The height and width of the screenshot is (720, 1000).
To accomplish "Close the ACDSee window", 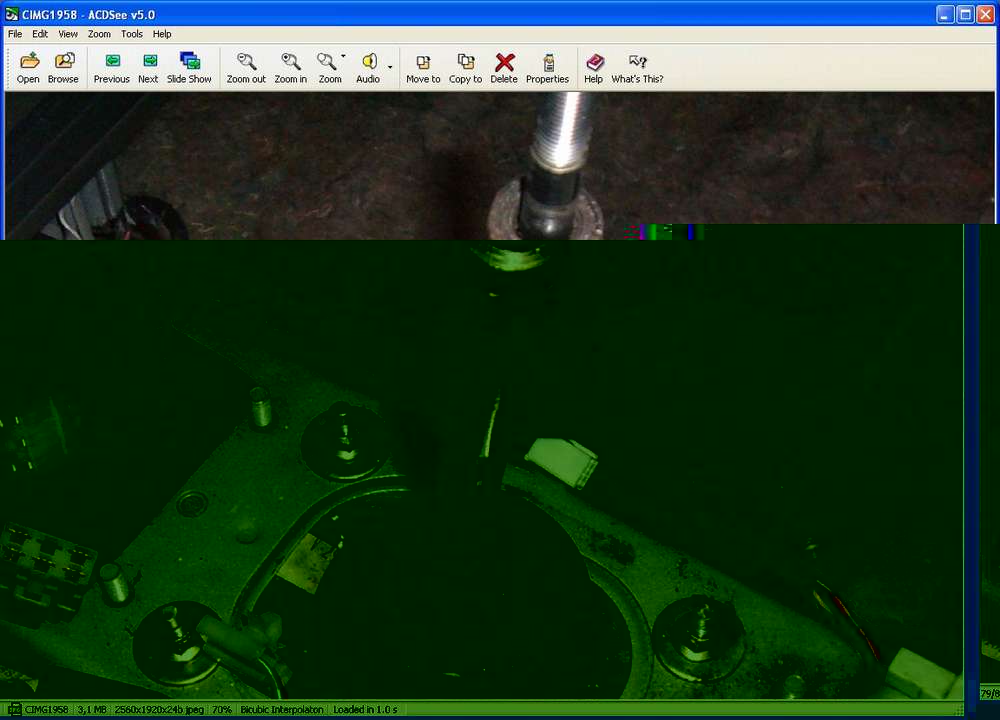I will pyautogui.click(x=985, y=15).
